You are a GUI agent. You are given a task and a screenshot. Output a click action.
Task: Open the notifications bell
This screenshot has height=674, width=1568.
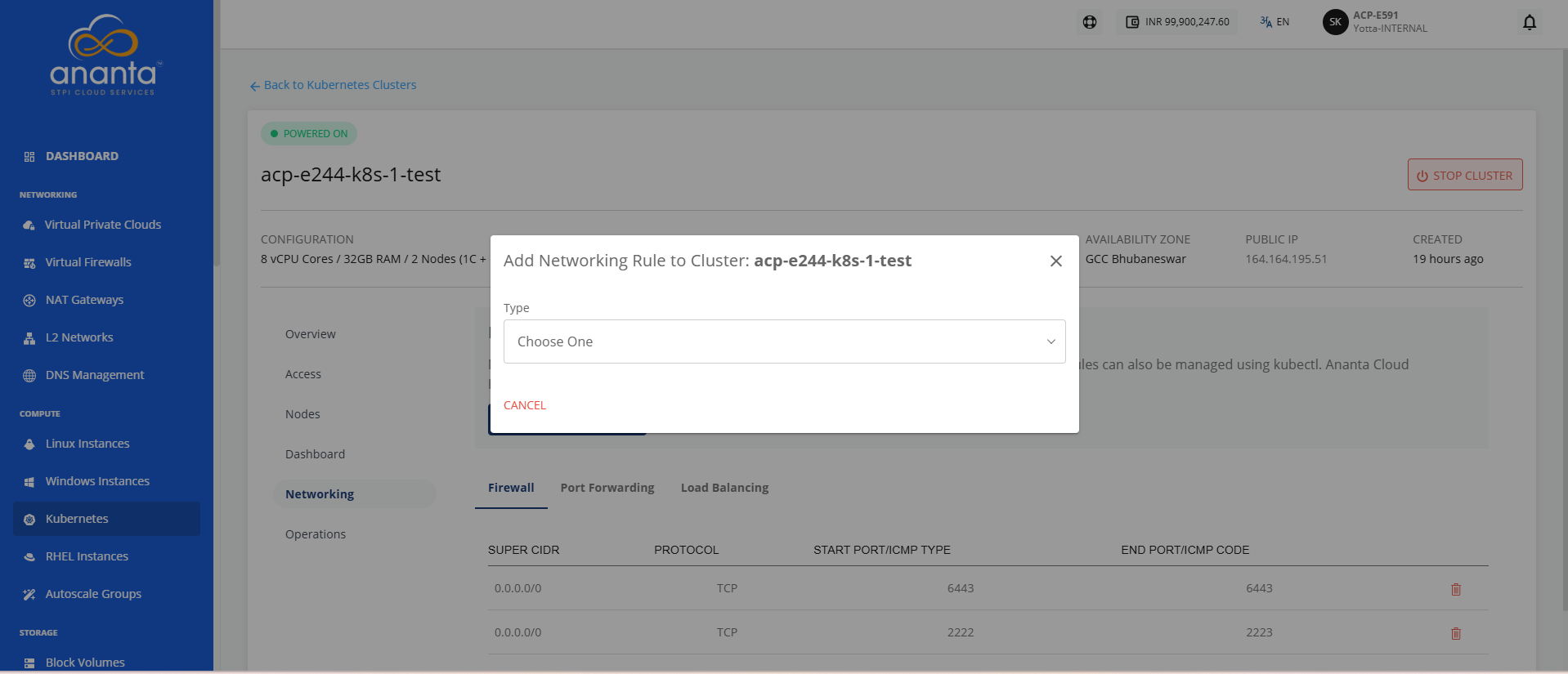click(x=1530, y=22)
